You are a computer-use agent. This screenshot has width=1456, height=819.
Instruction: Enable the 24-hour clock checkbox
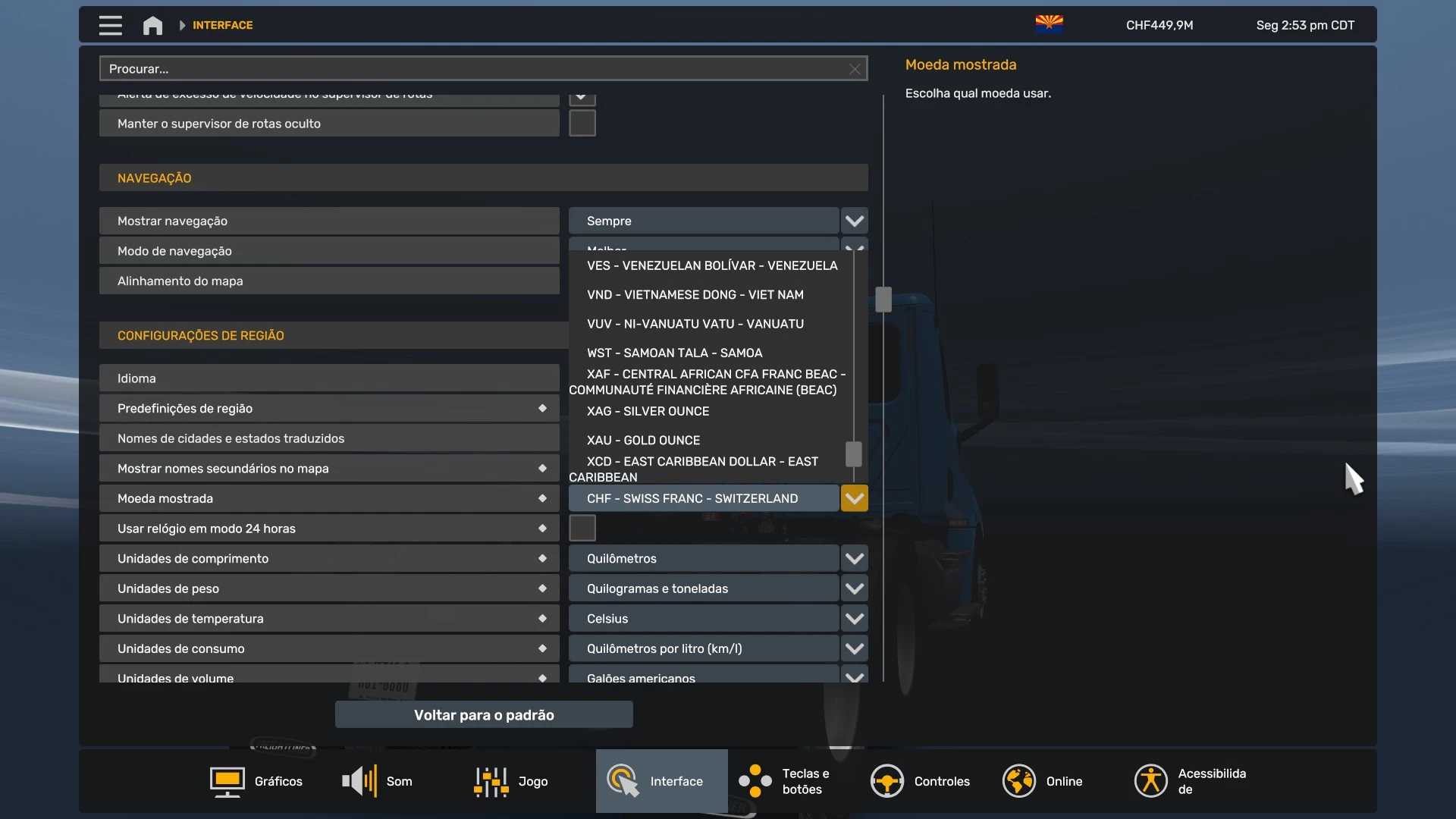pos(582,528)
